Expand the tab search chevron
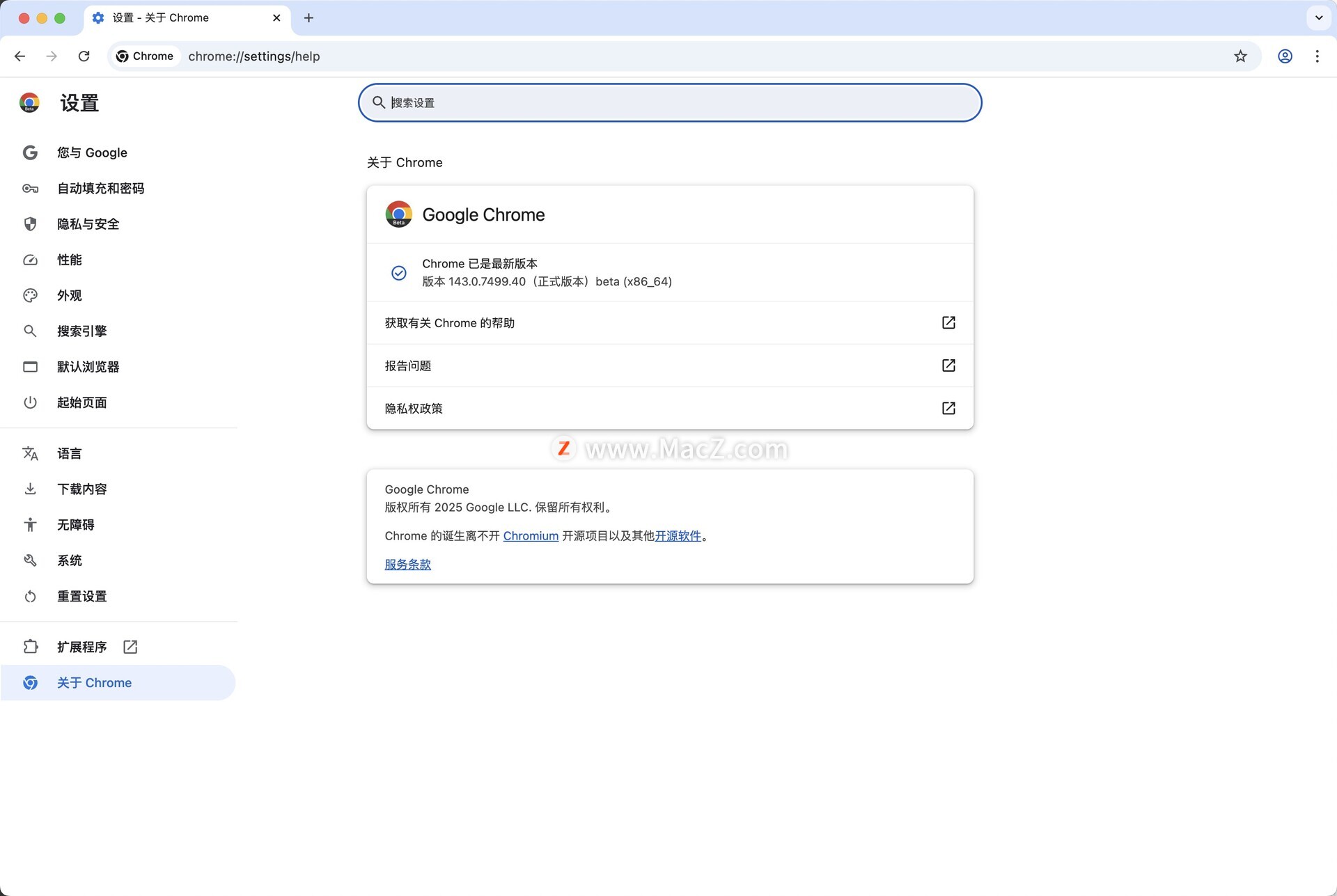The width and height of the screenshot is (1337, 896). [x=1318, y=17]
